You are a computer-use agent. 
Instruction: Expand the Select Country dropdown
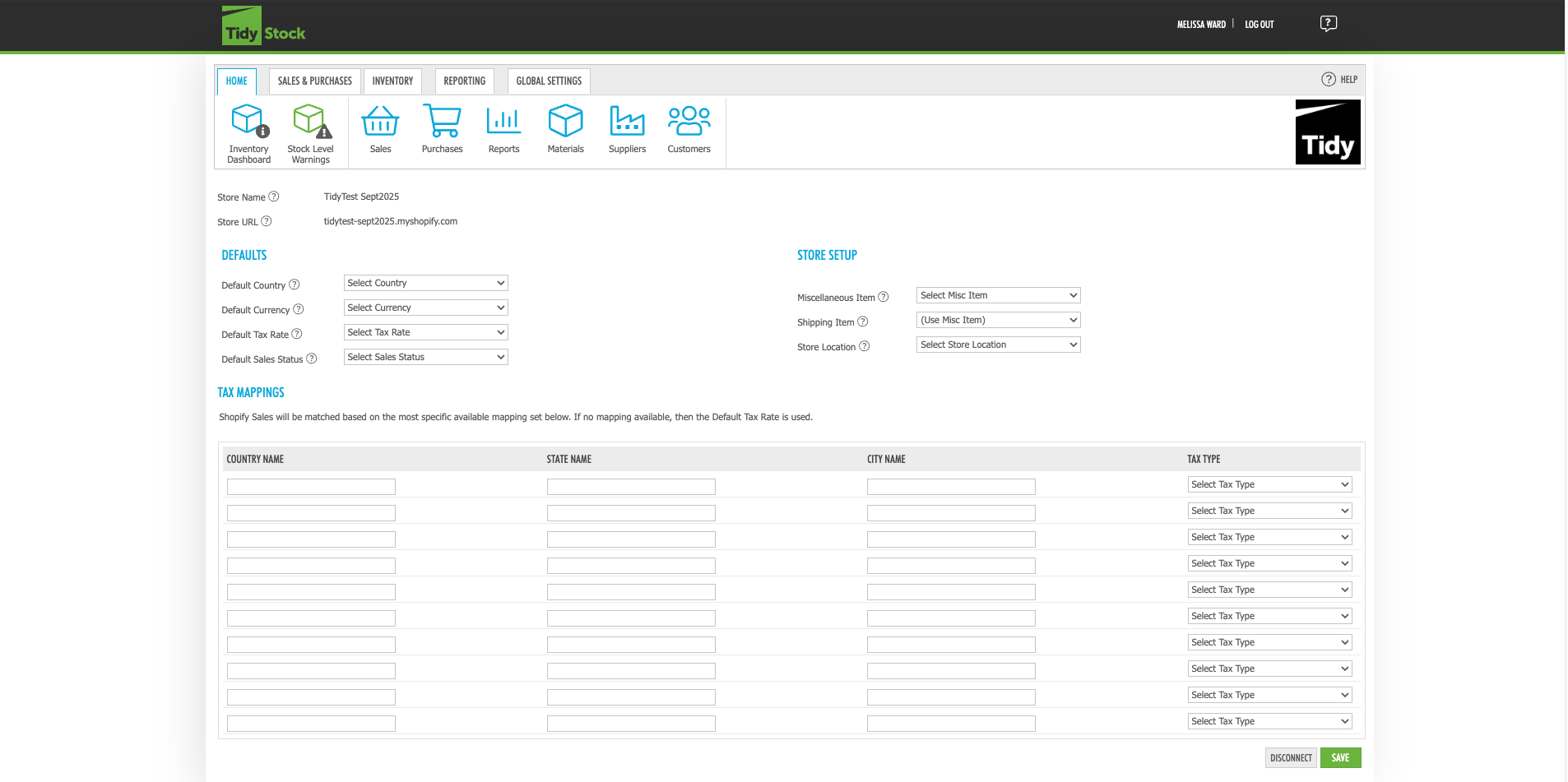tap(425, 283)
